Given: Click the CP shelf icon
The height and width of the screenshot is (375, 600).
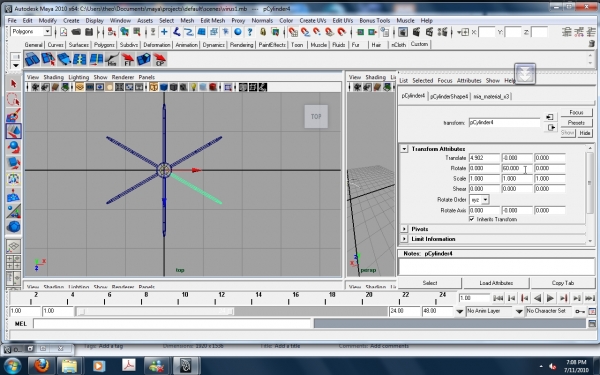Looking at the screenshot, I should point(160,59).
